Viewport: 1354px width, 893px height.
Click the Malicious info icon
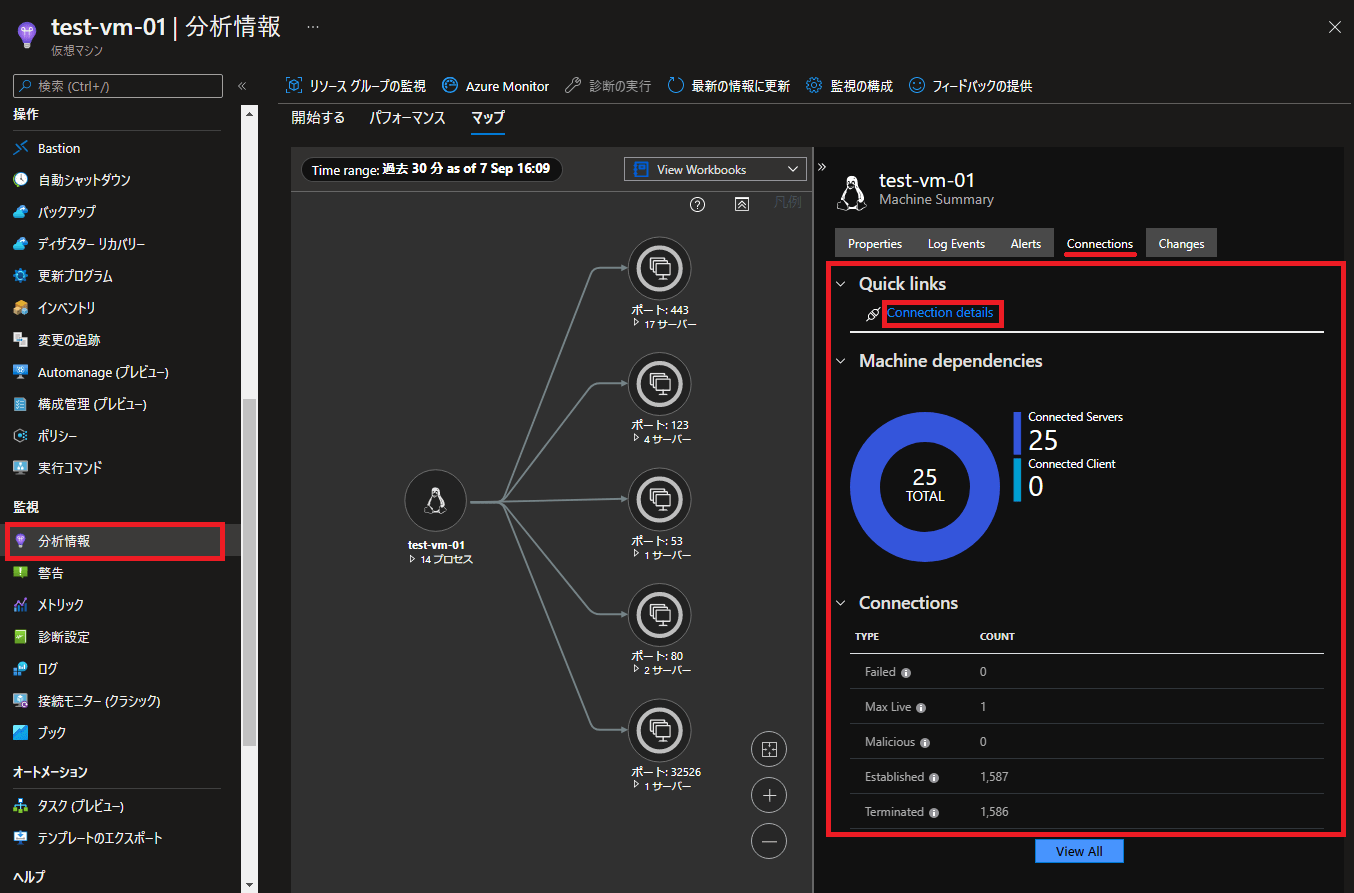click(925, 743)
